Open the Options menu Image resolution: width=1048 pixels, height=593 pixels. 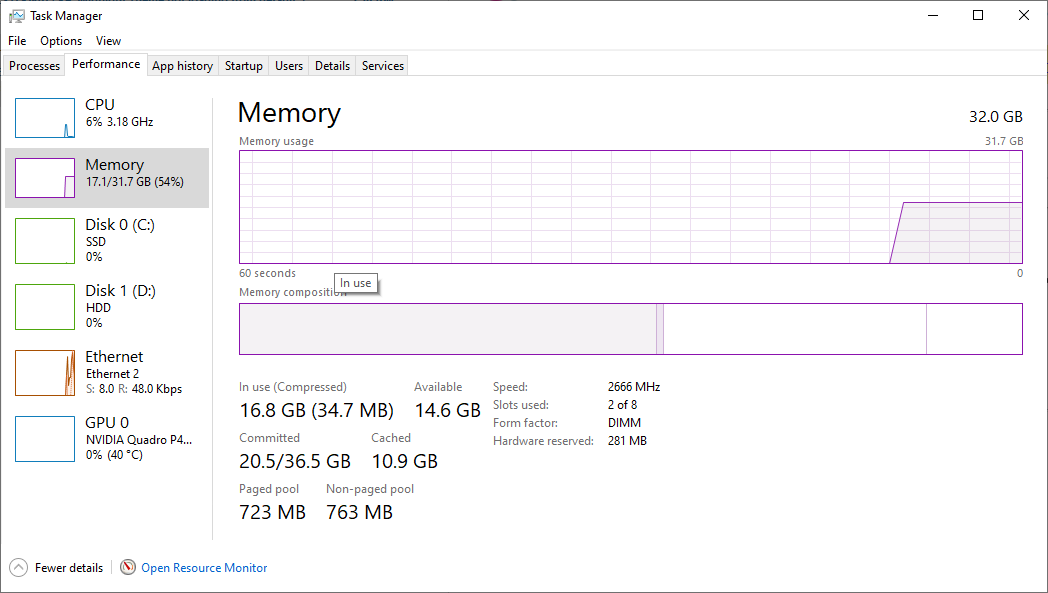click(x=60, y=41)
